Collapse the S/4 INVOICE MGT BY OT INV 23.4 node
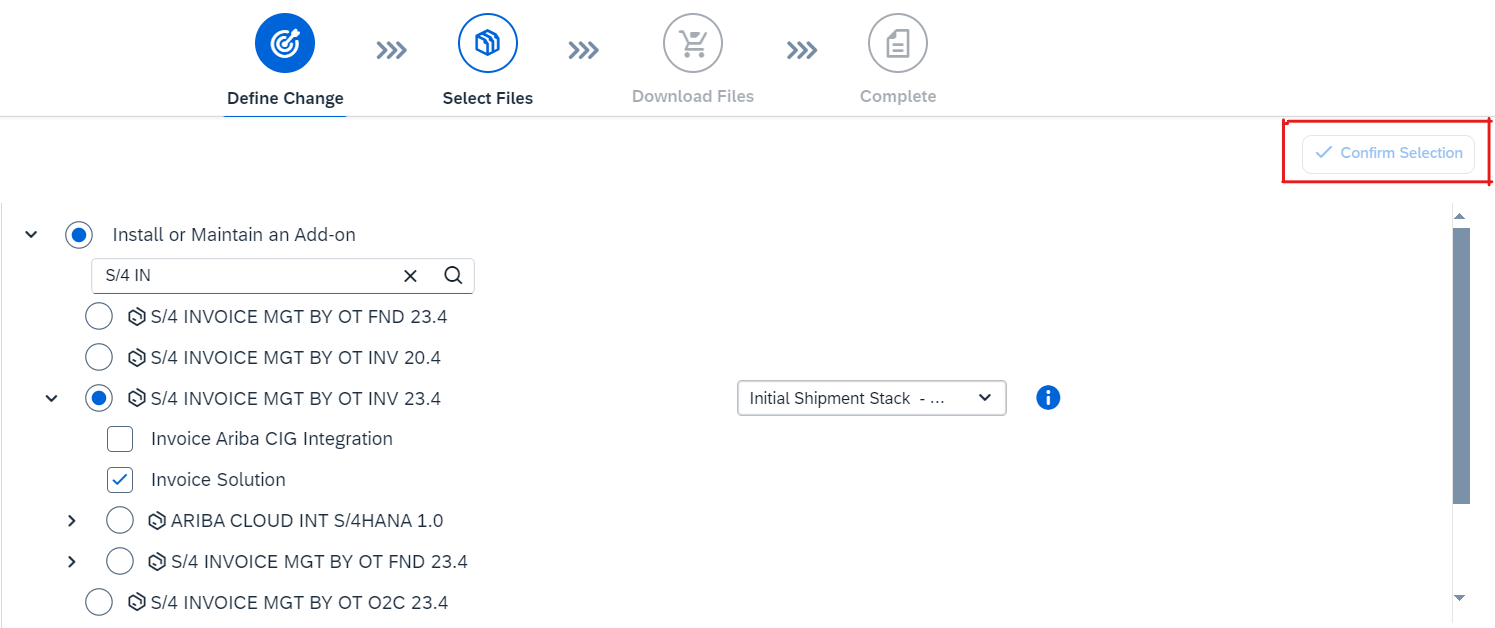1495x628 pixels. [51, 399]
